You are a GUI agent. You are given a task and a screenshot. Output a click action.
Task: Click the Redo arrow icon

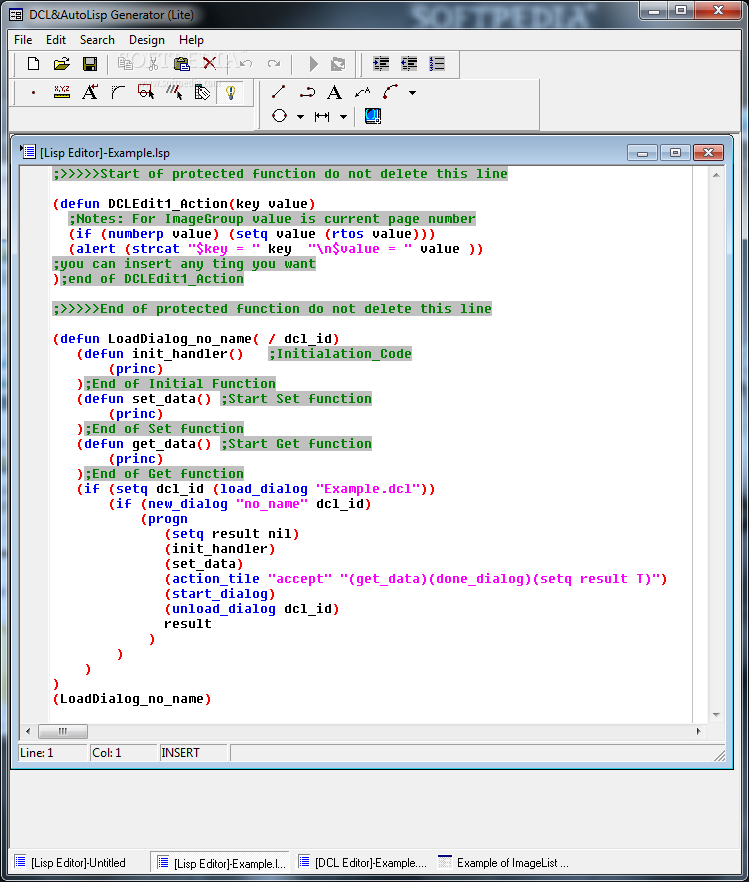tap(274, 64)
